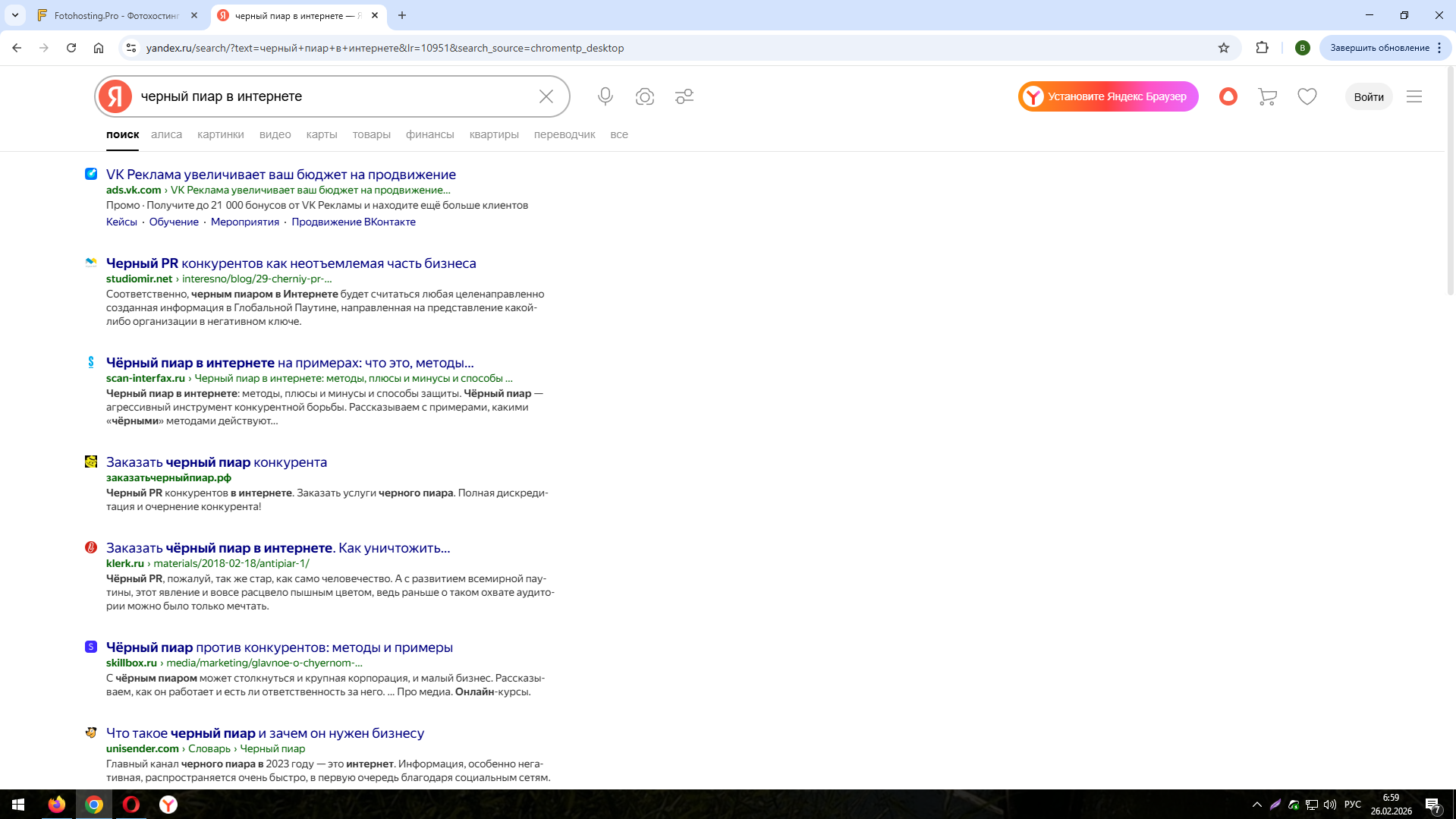Open favorites heart icon
This screenshot has width=1456, height=819.
pyautogui.click(x=1307, y=96)
